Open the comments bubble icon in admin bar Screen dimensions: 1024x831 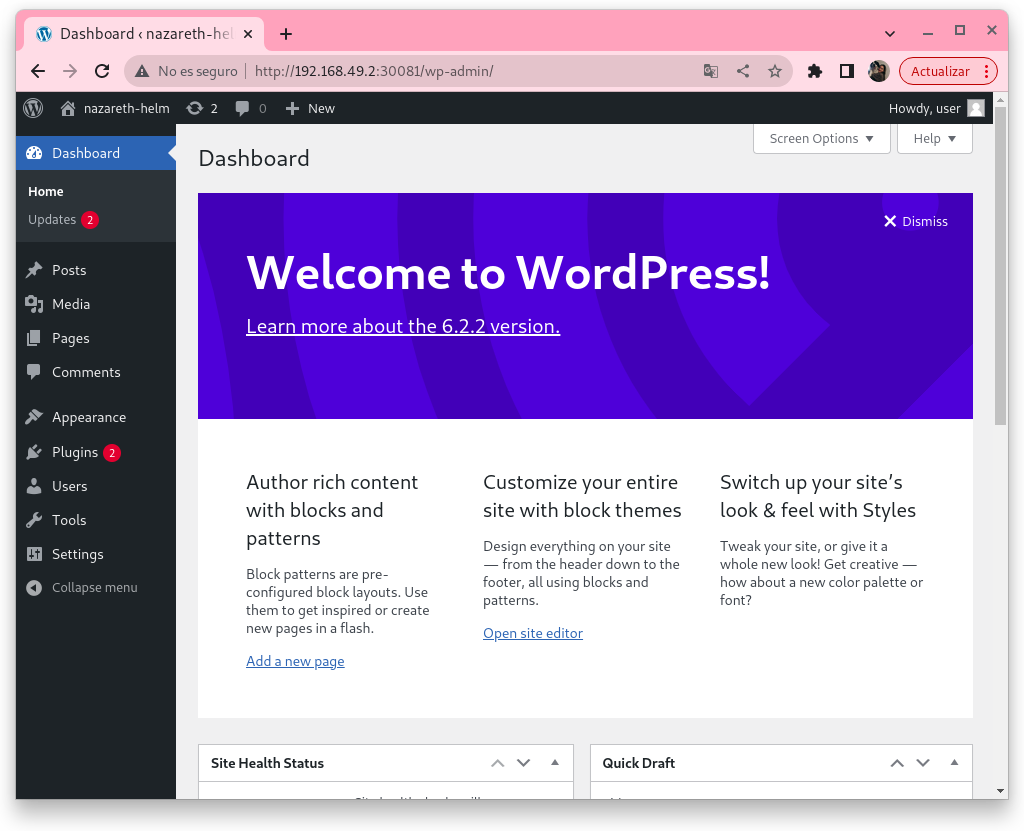pyautogui.click(x=242, y=108)
